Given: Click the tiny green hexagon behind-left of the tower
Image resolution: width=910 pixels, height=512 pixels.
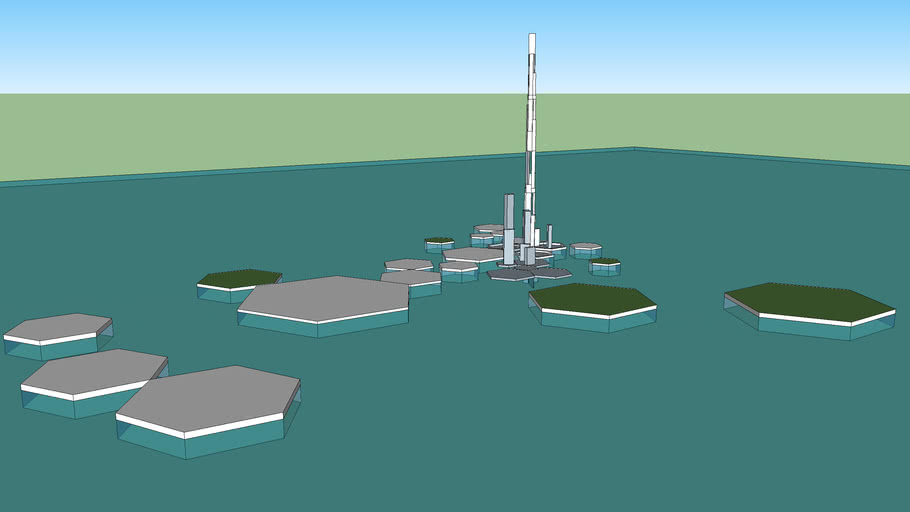Looking at the screenshot, I should tap(439, 240).
